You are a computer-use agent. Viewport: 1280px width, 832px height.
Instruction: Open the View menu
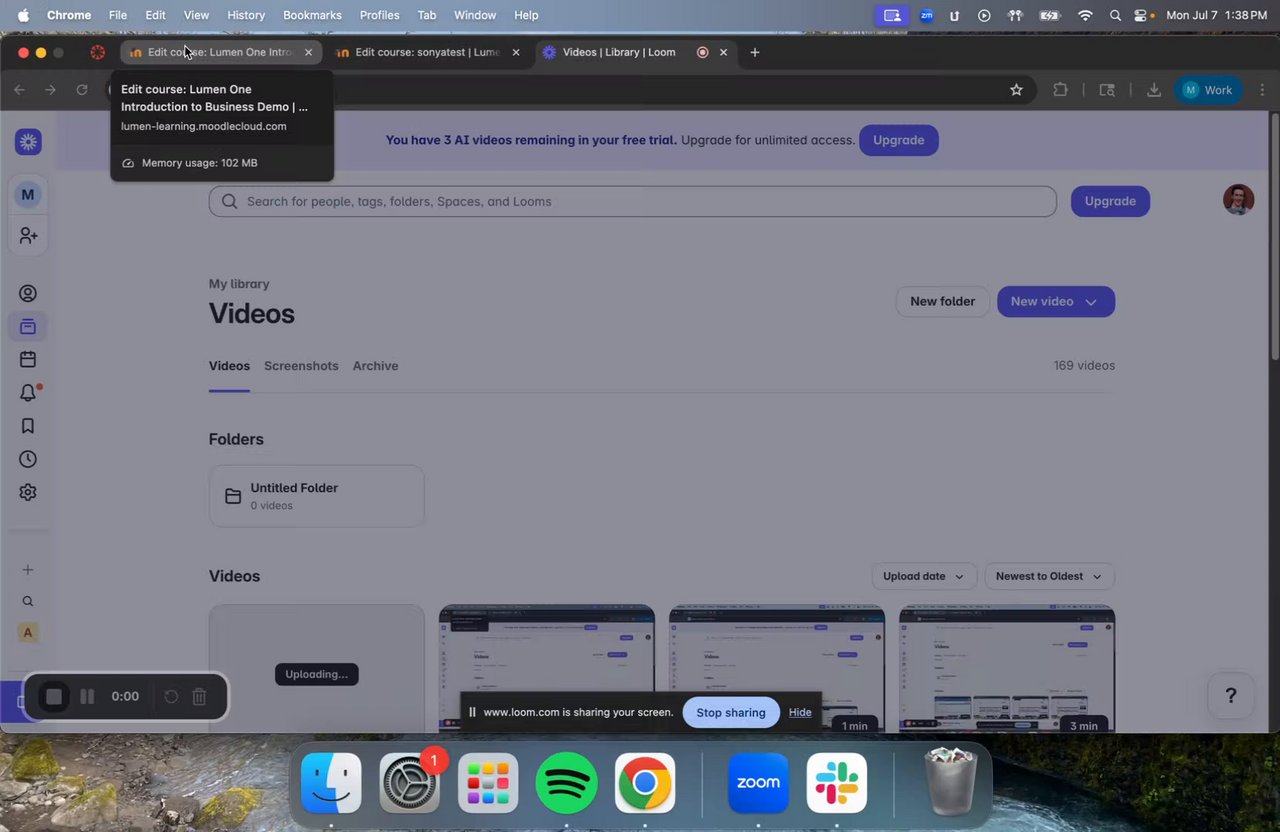click(196, 15)
